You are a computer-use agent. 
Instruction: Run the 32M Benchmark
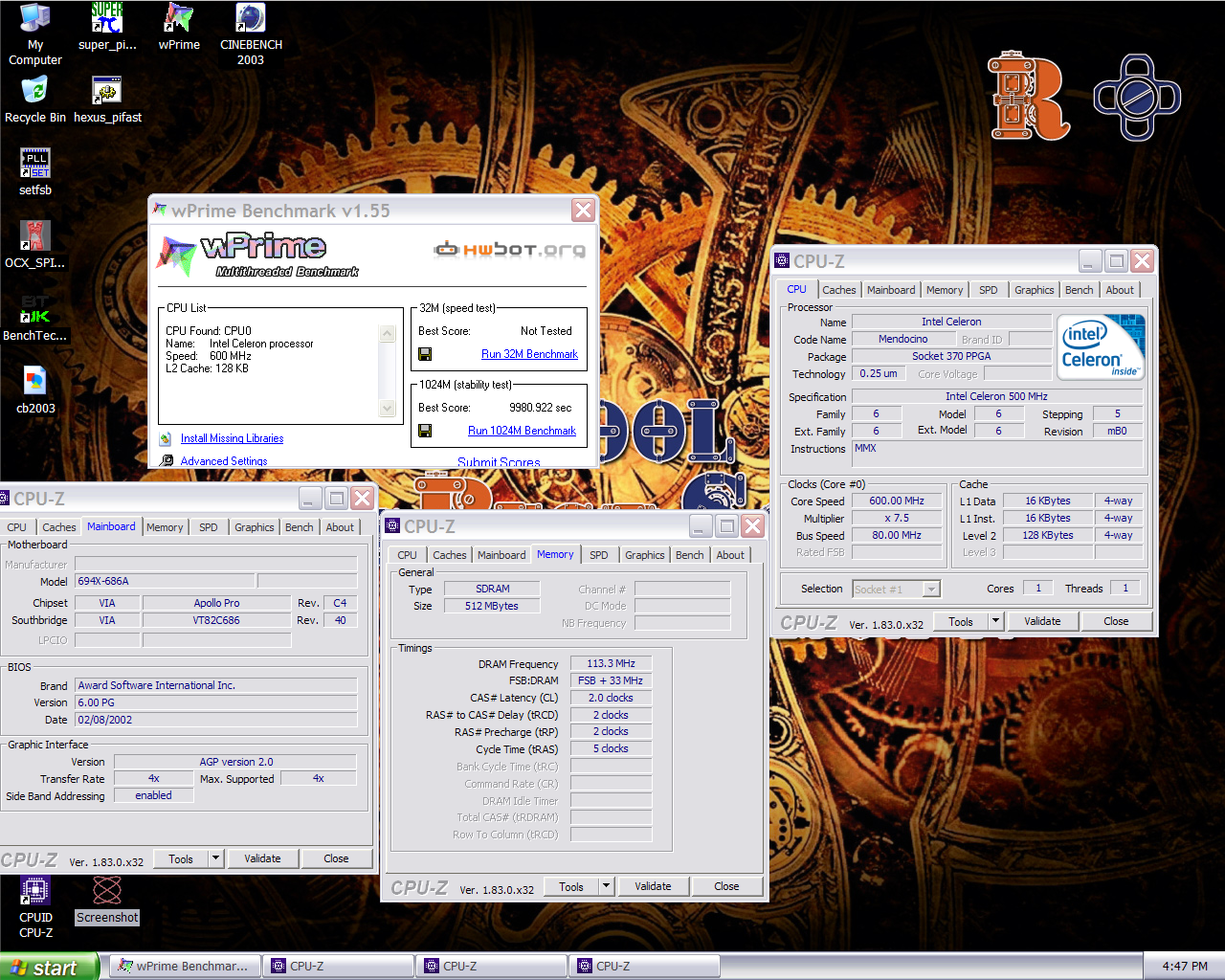pyautogui.click(x=529, y=354)
